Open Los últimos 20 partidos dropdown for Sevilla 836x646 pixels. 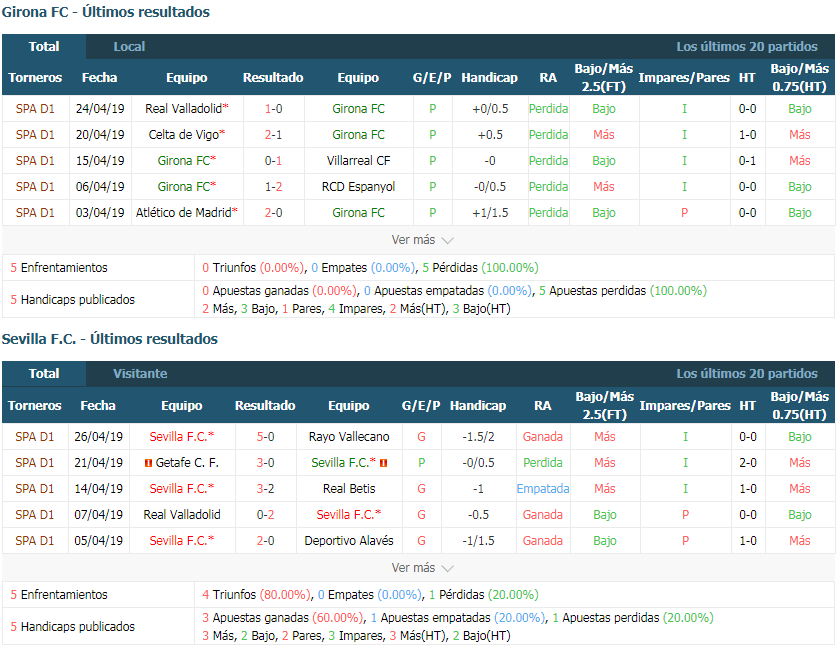[746, 374]
